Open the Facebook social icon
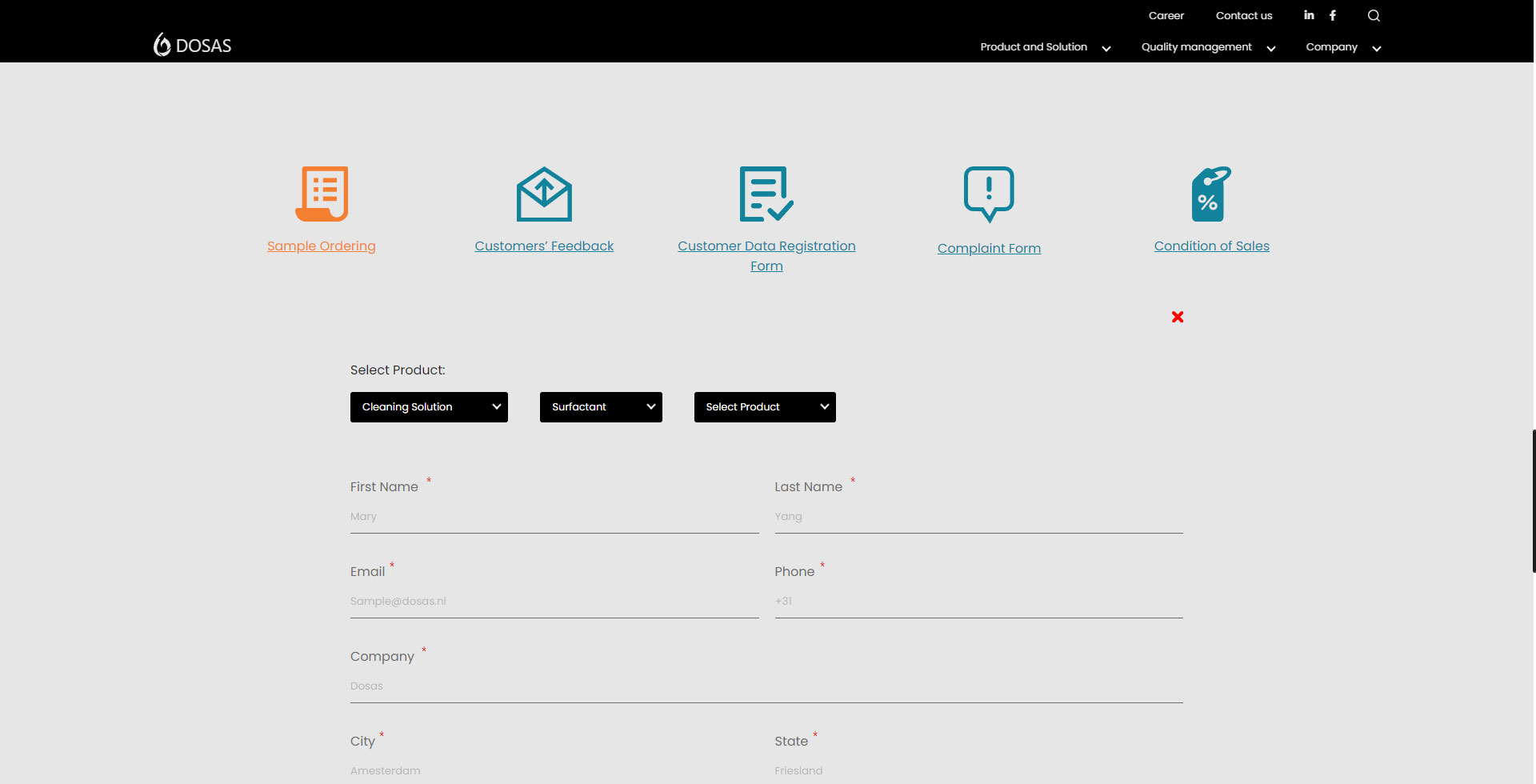The image size is (1536, 784). pyautogui.click(x=1333, y=15)
